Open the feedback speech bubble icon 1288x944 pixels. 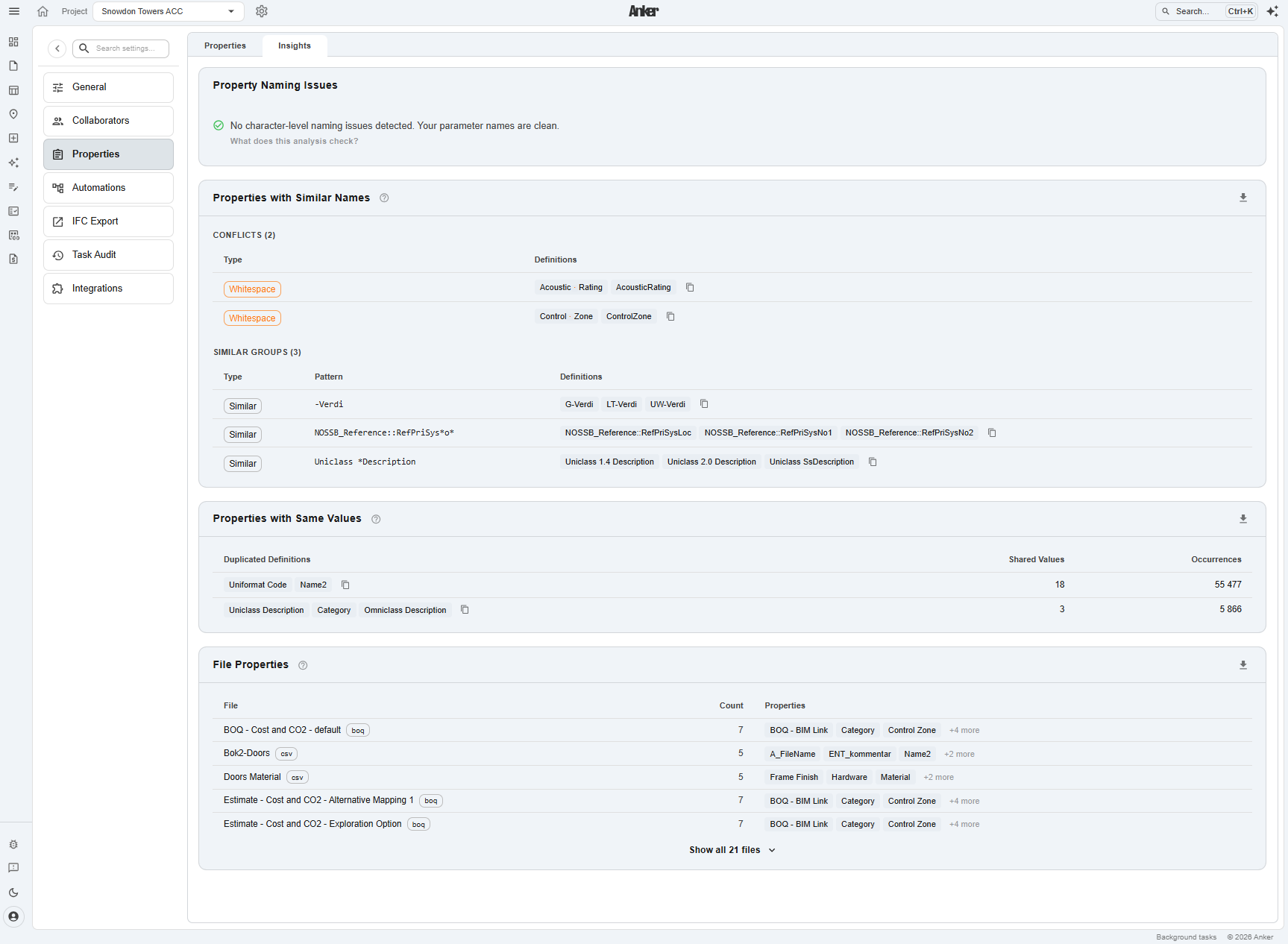click(x=13, y=868)
